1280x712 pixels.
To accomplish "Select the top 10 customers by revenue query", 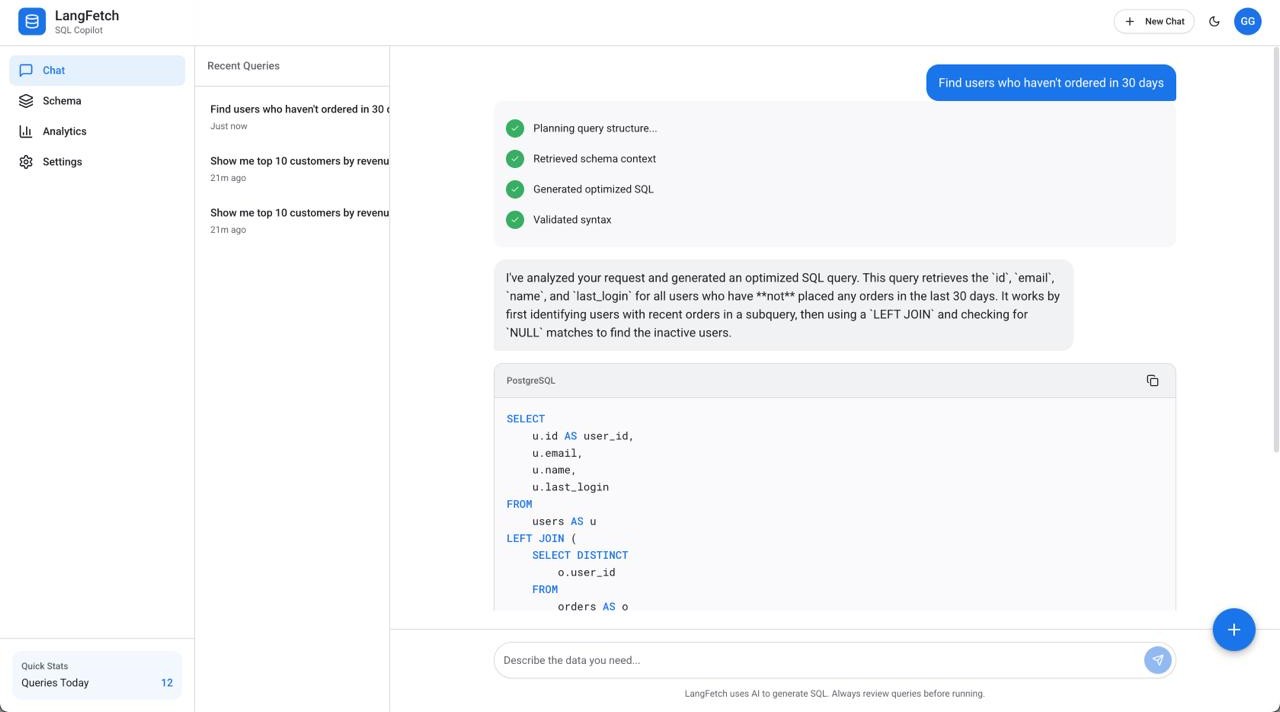I will (290, 166).
